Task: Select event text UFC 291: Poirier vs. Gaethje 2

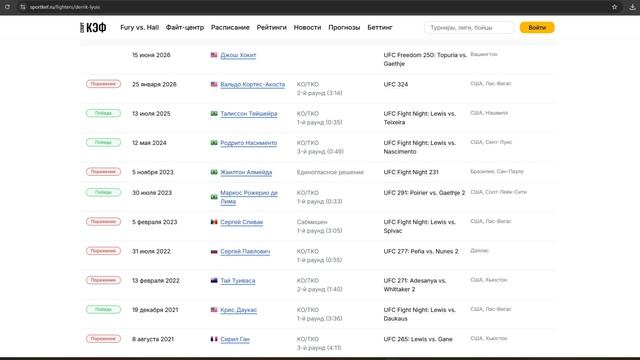Action: (x=424, y=193)
